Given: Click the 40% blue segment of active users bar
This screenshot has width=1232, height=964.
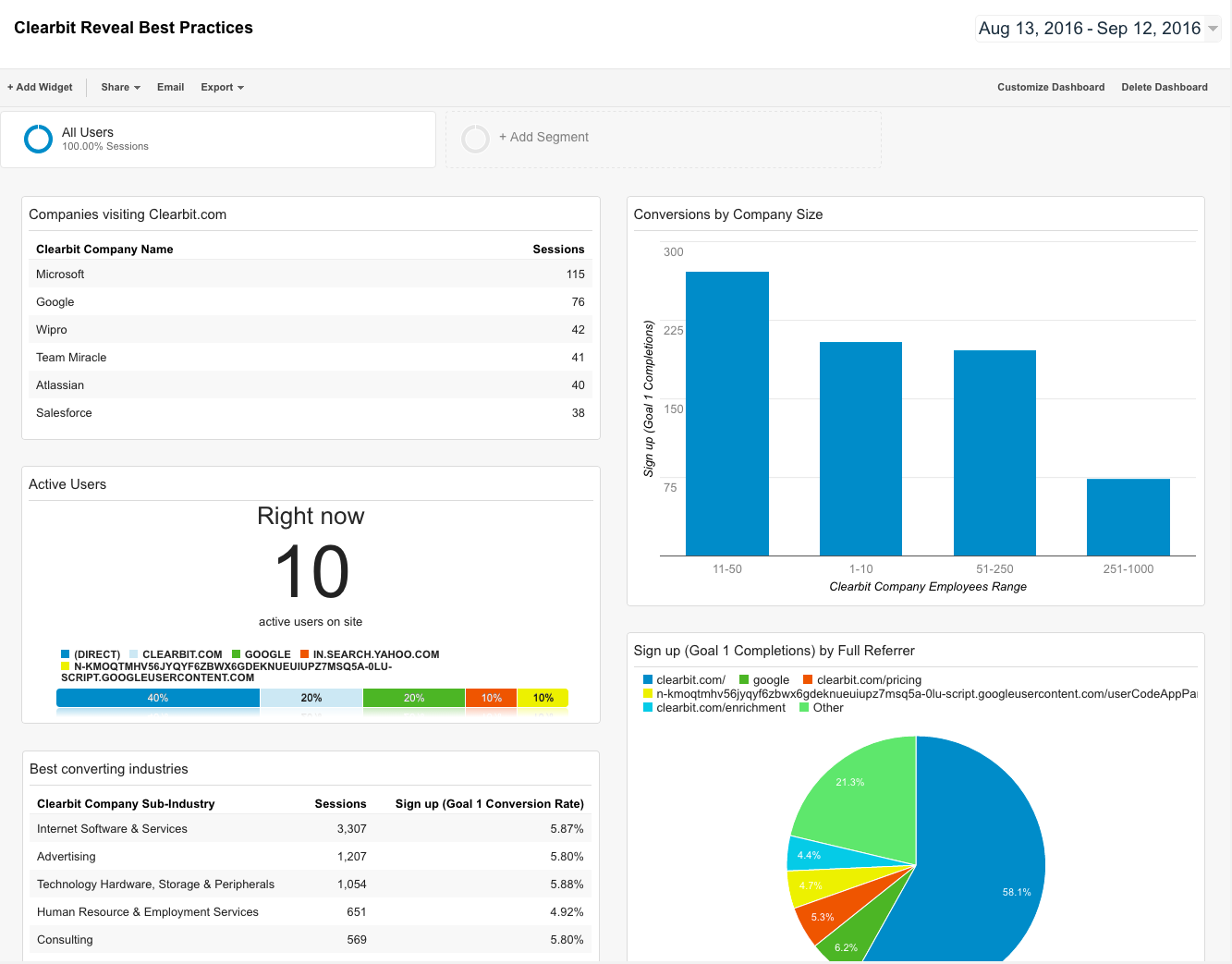Looking at the screenshot, I should (158, 698).
